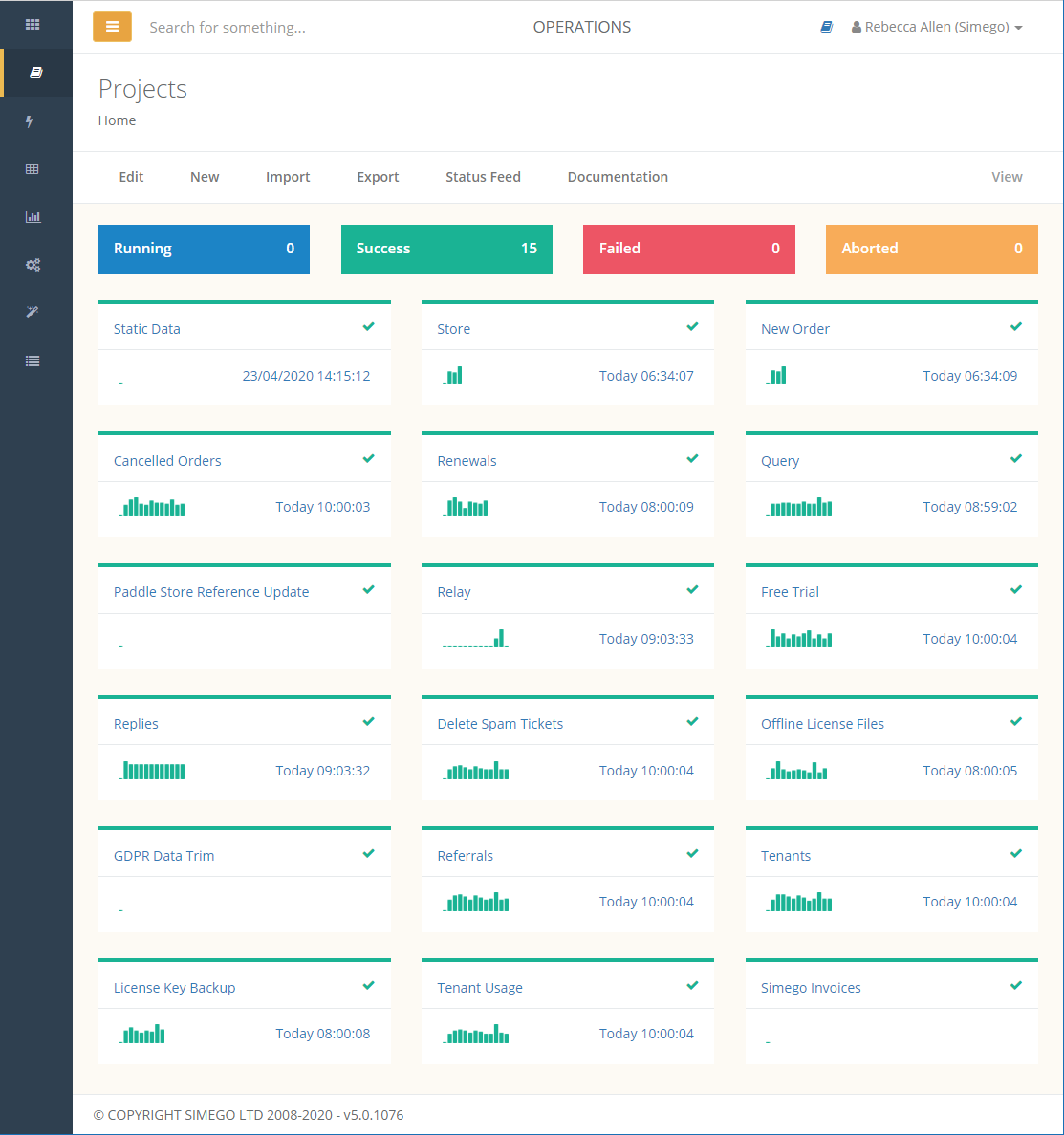Click the orange hamburger menu button
This screenshot has height=1135, width=1064.
tap(112, 27)
